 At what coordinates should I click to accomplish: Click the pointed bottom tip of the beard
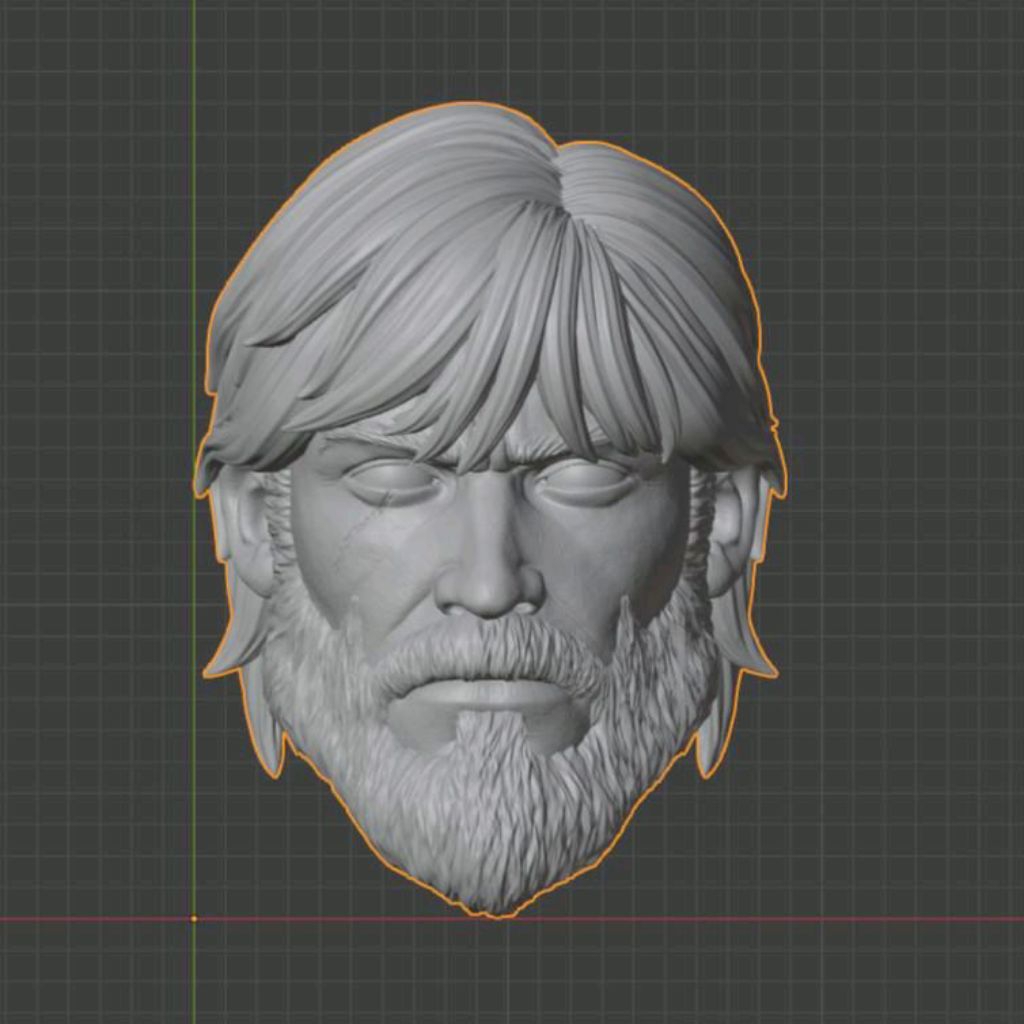point(498,908)
